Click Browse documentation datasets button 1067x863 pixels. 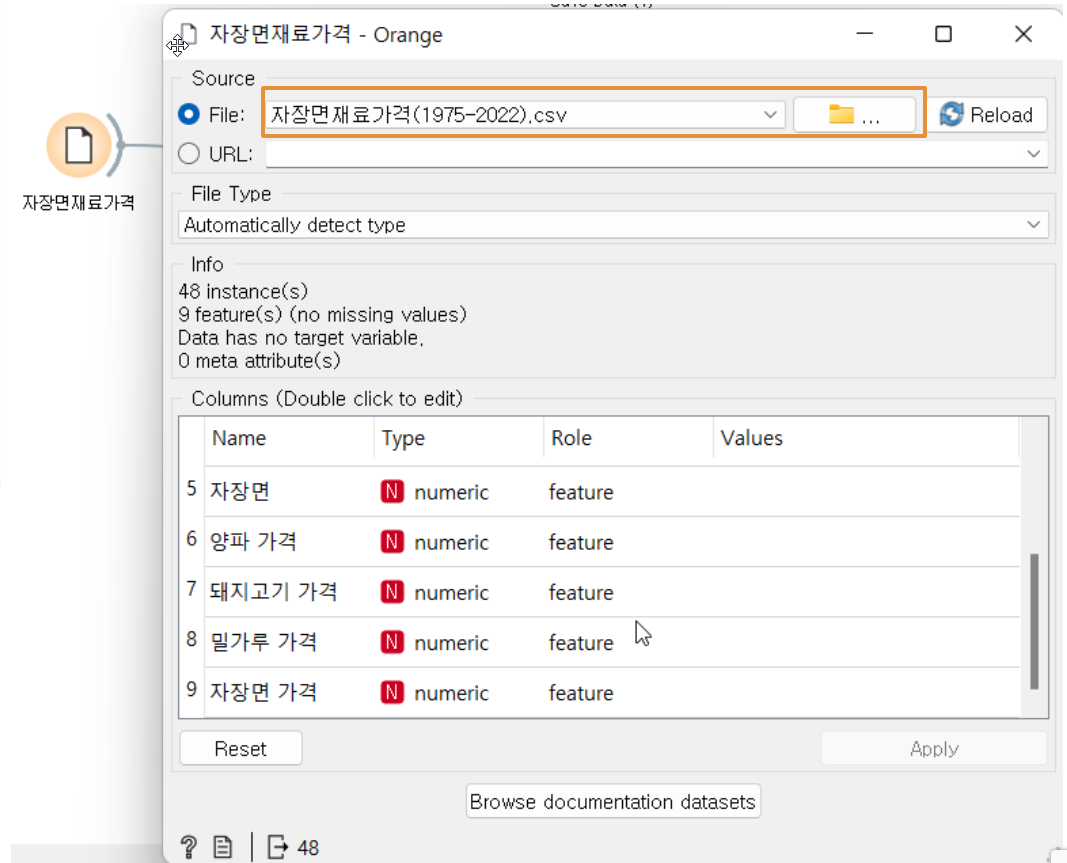click(613, 802)
